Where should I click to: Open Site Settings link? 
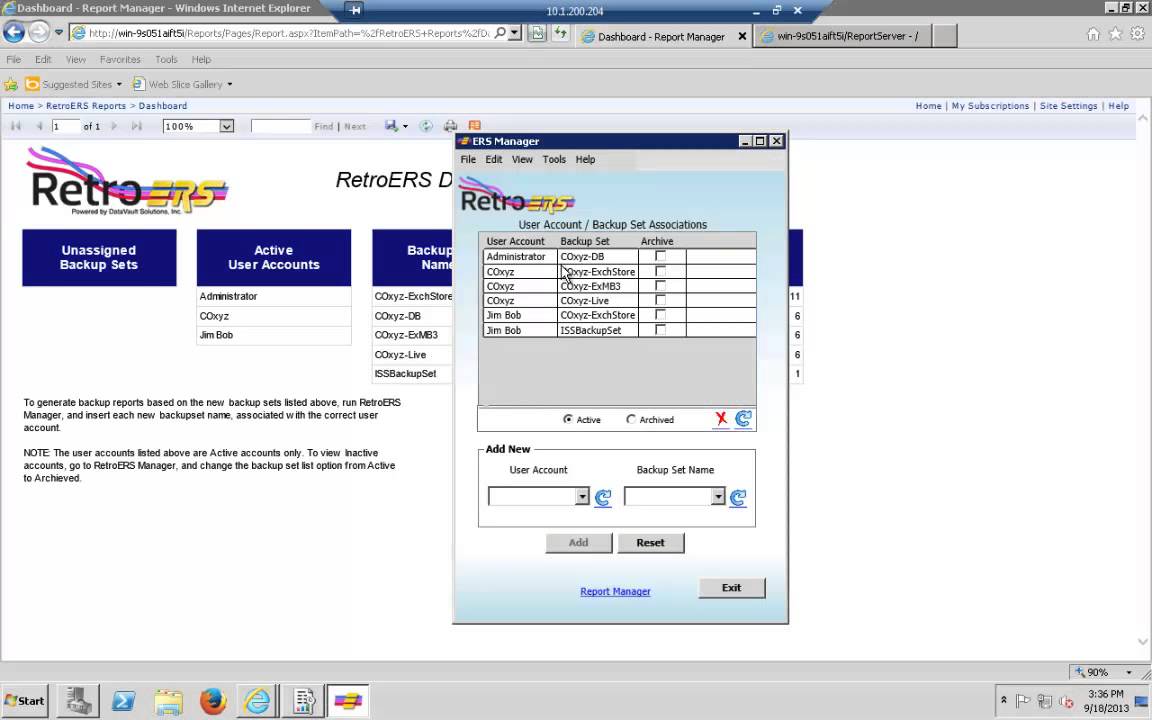(x=1068, y=106)
